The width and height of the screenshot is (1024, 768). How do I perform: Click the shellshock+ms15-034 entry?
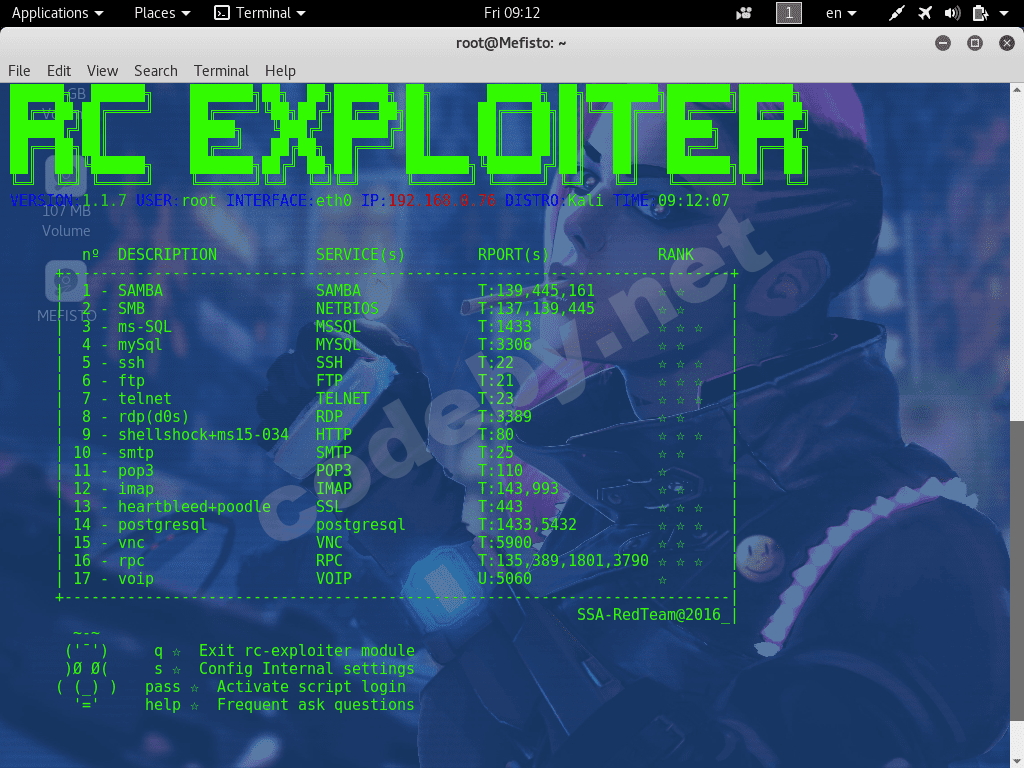tap(203, 434)
